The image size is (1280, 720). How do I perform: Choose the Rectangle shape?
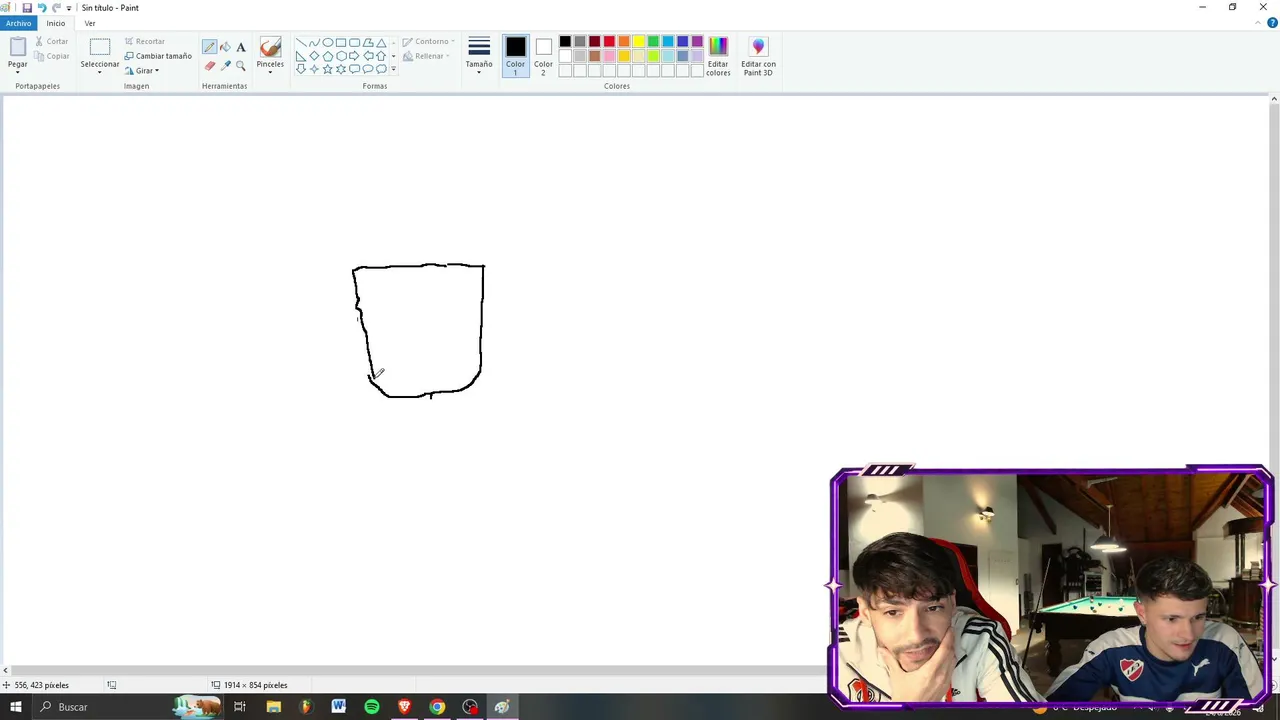[341, 43]
